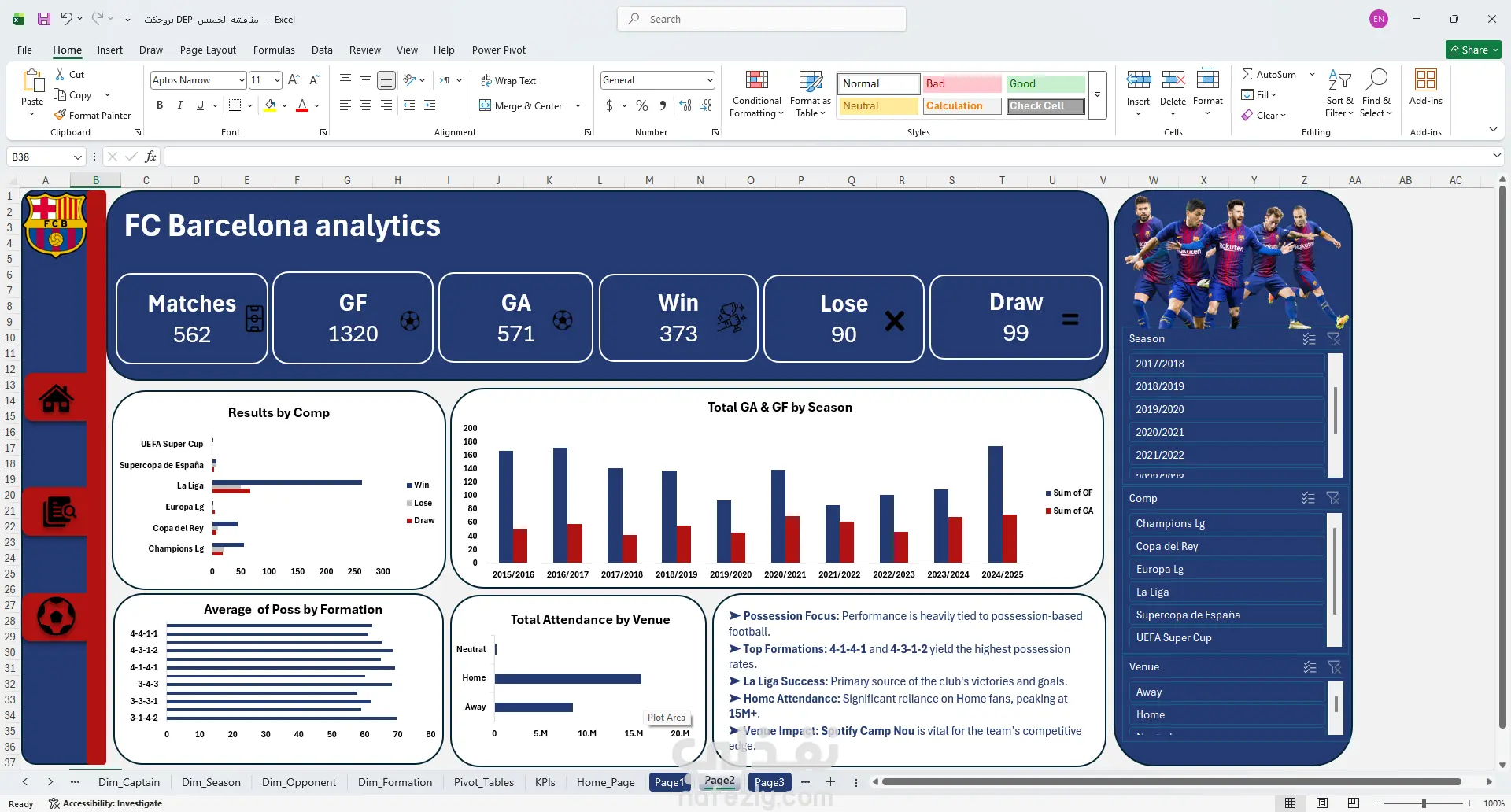The height and width of the screenshot is (812, 1511).
Task: Open the Conditional Formatting icon
Action: pos(757,81)
